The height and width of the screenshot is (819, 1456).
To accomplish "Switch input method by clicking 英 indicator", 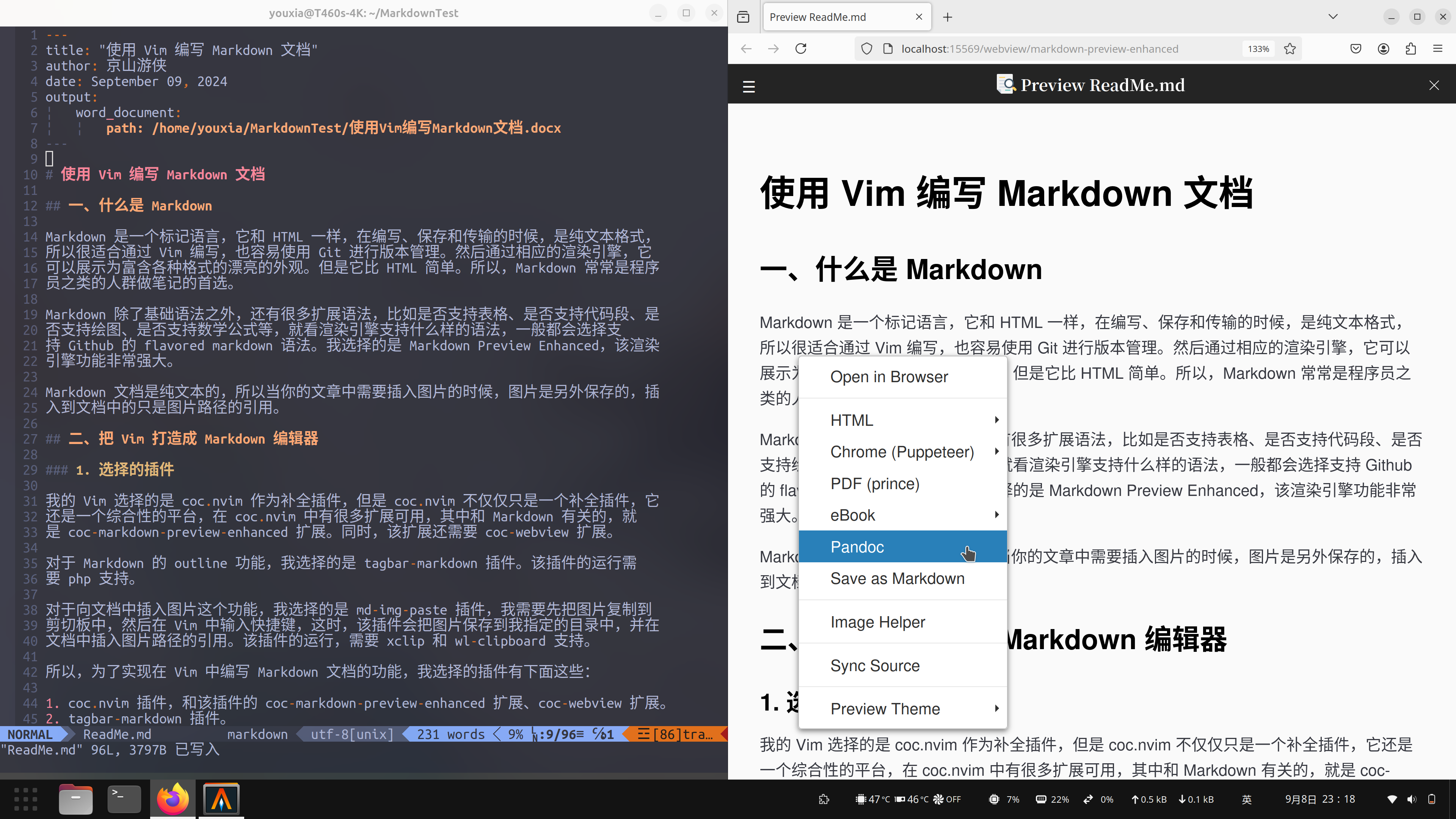I will [x=1246, y=799].
